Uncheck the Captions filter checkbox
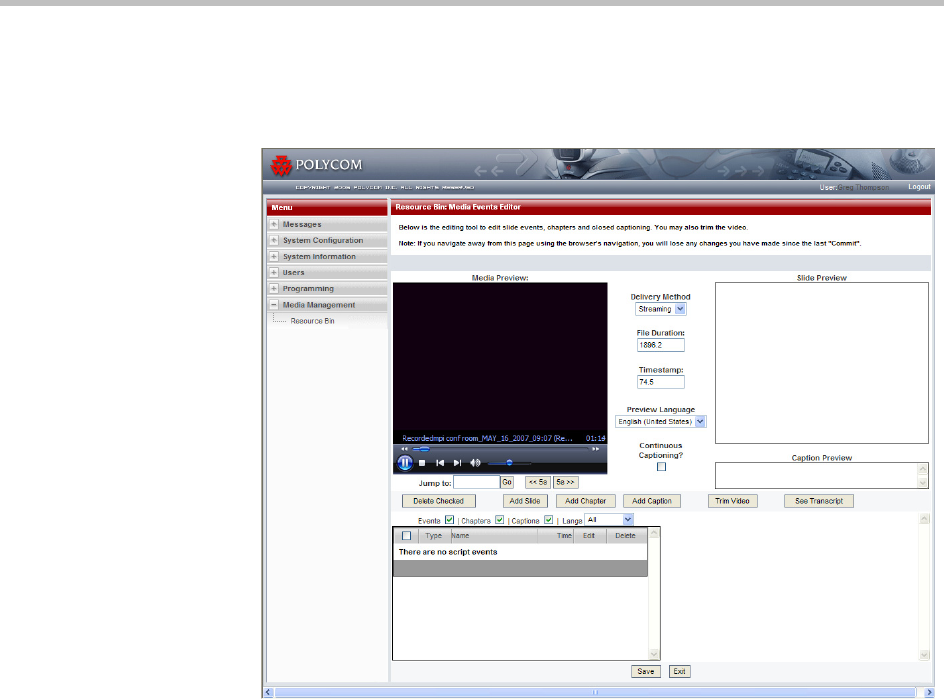Image resolution: width=944 pixels, height=699 pixels. [x=548, y=520]
